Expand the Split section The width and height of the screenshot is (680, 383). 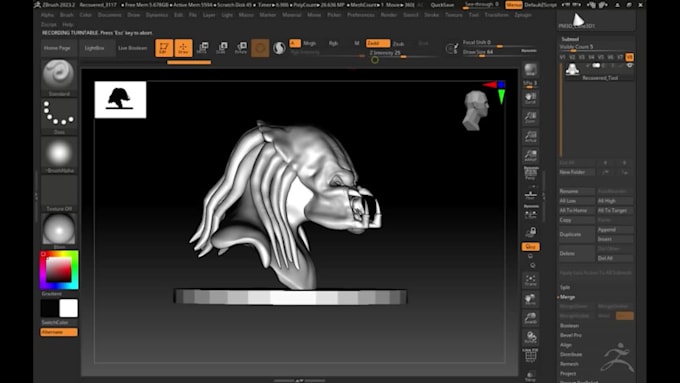click(565, 287)
